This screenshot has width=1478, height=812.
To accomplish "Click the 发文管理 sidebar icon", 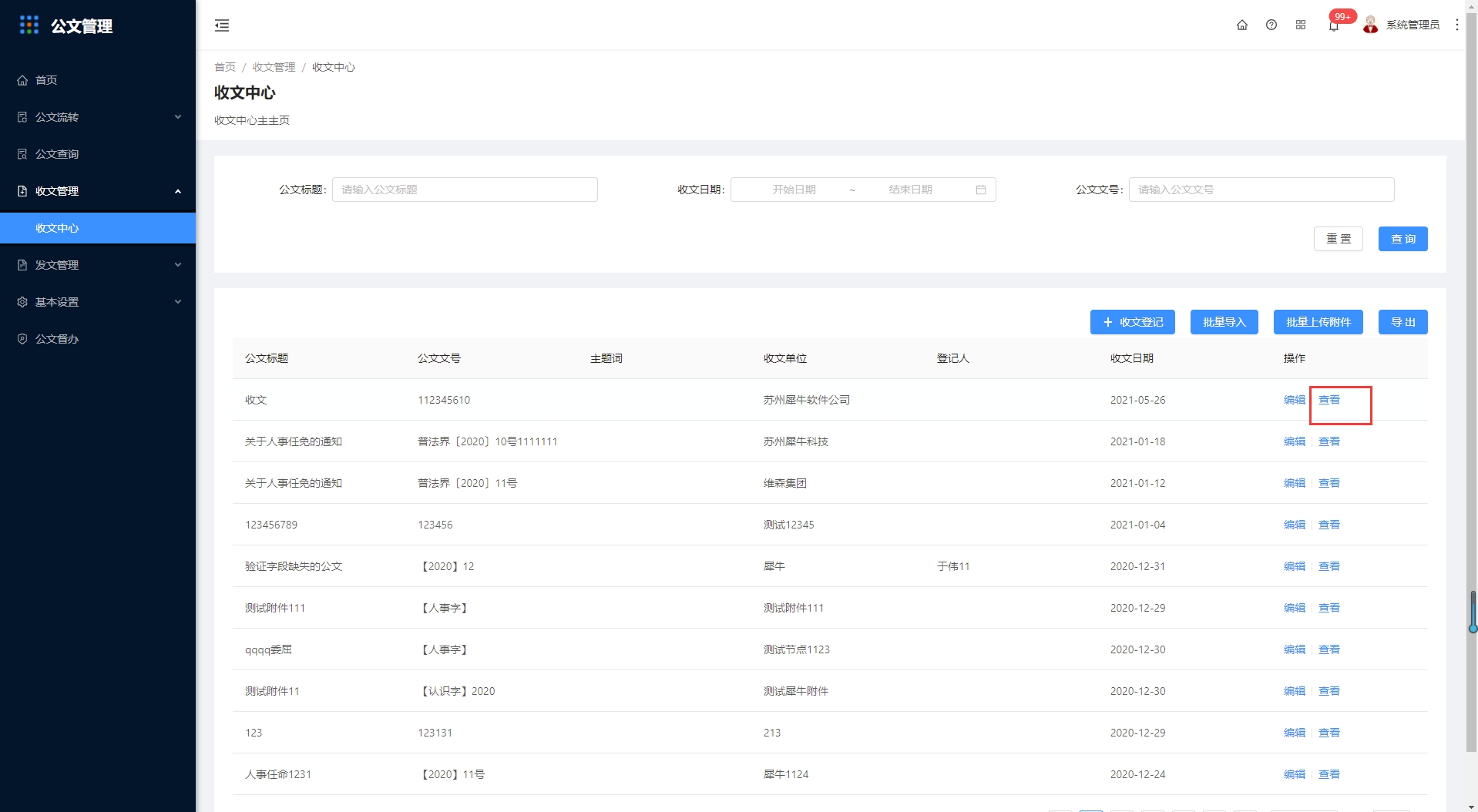I will [x=22, y=265].
